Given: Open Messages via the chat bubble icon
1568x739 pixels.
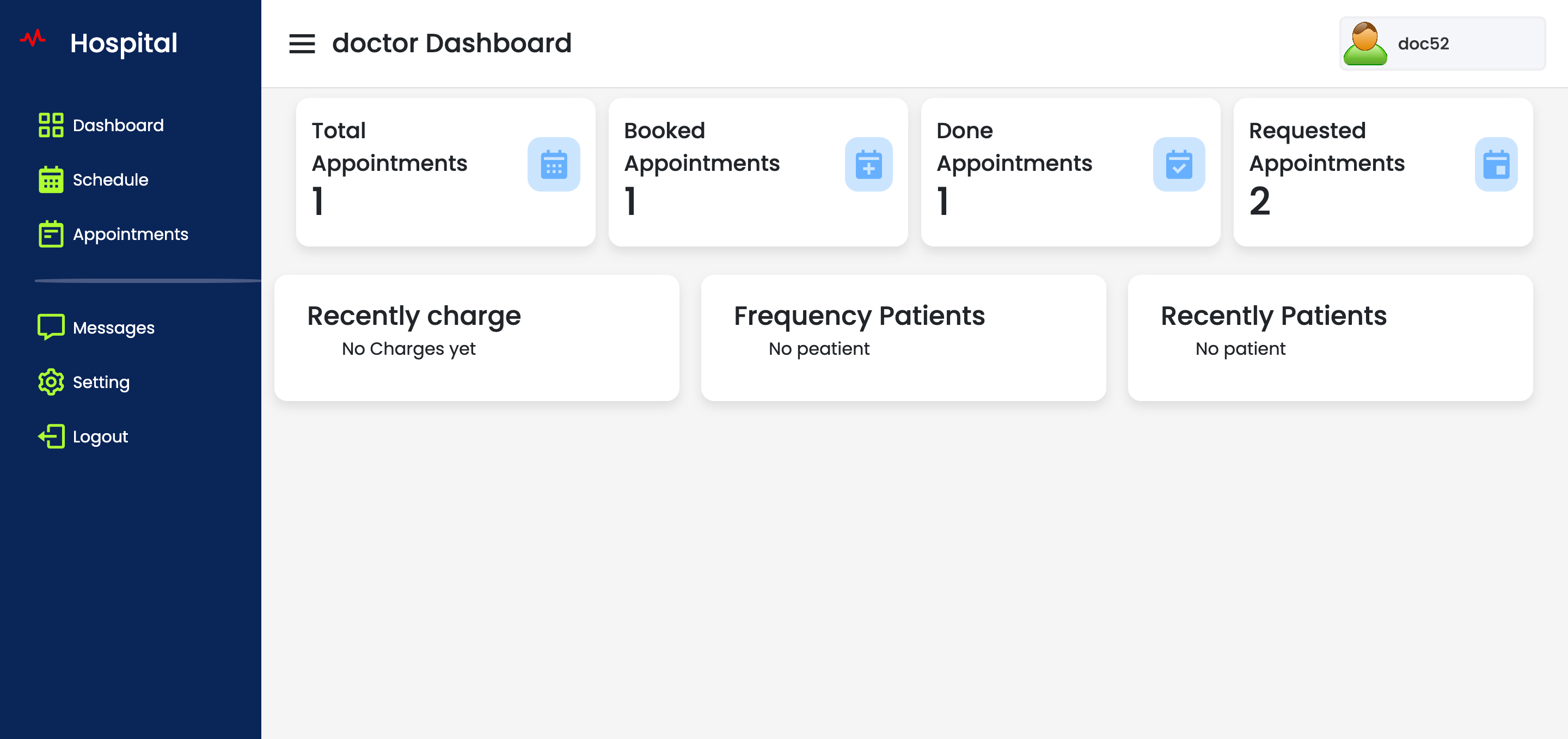Looking at the screenshot, I should tap(51, 327).
